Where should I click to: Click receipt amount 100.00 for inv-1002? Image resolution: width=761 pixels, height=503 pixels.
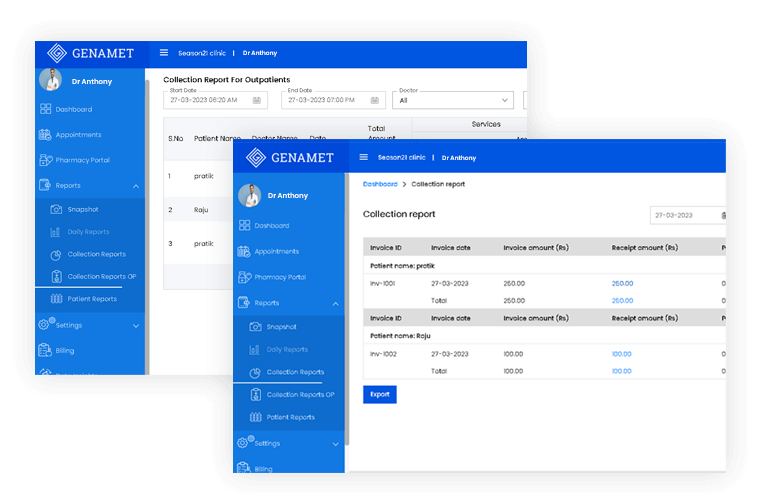coord(621,353)
